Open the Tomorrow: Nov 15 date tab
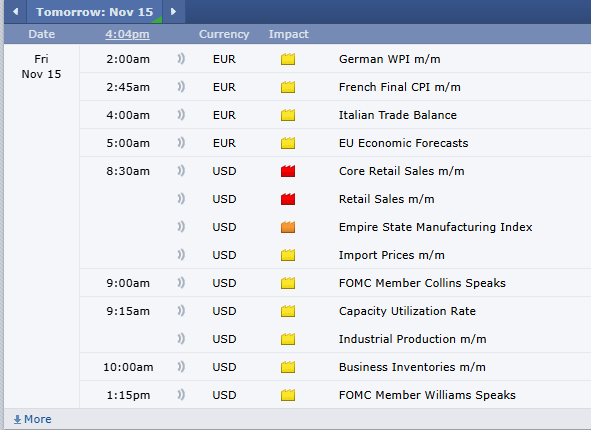The height and width of the screenshot is (430, 591). (95, 12)
